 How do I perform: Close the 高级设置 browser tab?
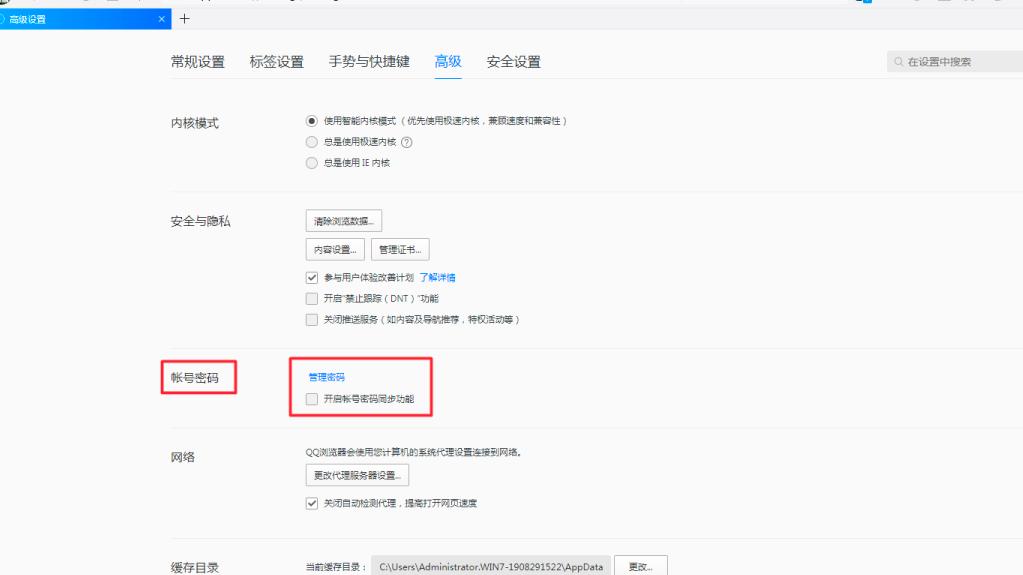[163, 19]
